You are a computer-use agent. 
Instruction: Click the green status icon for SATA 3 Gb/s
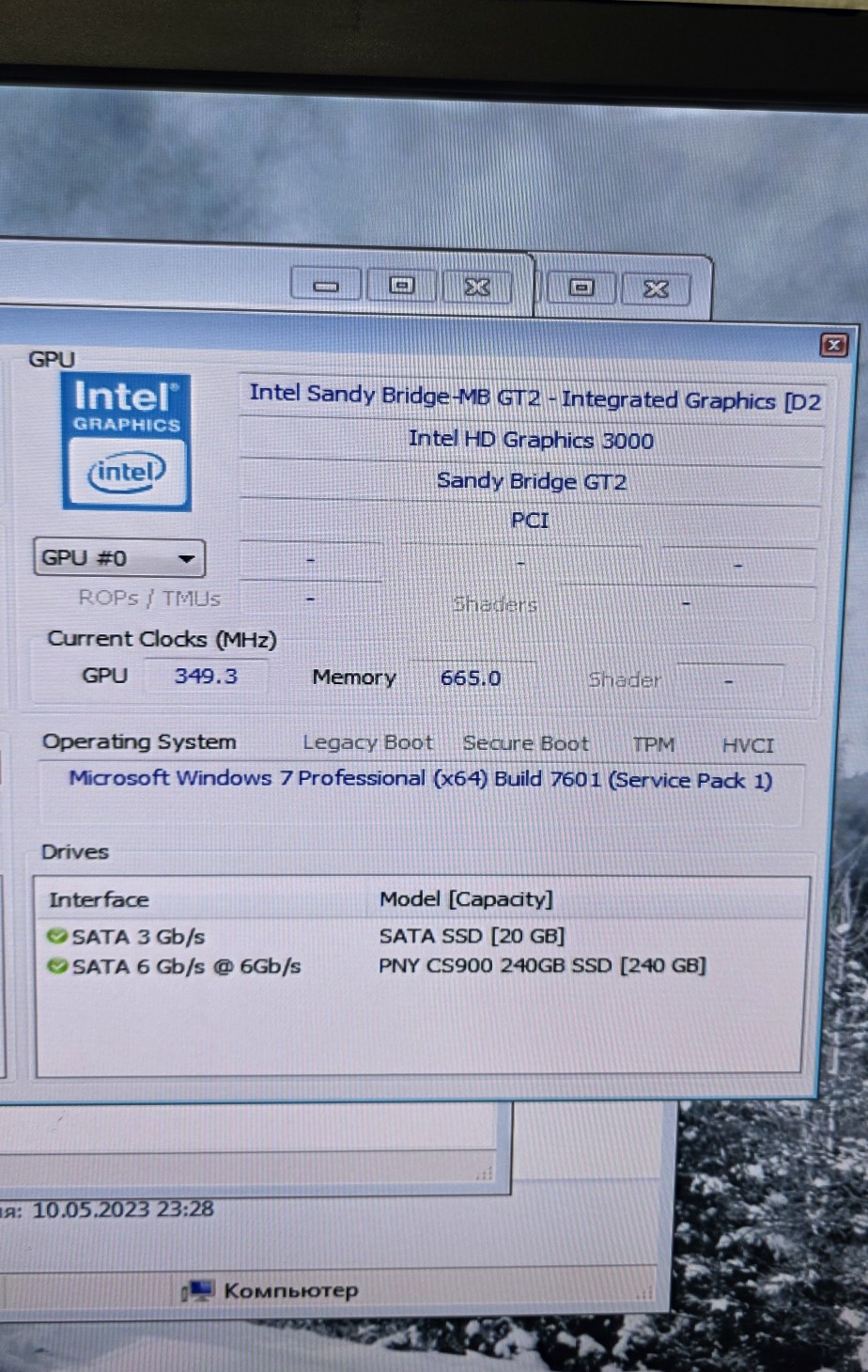tap(57, 936)
